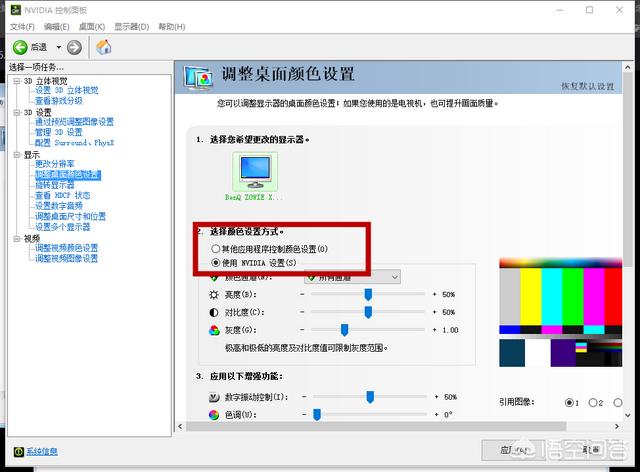Open 配置 Surround、PhysX in the tree
This screenshot has width=640, height=472.
(x=74, y=143)
